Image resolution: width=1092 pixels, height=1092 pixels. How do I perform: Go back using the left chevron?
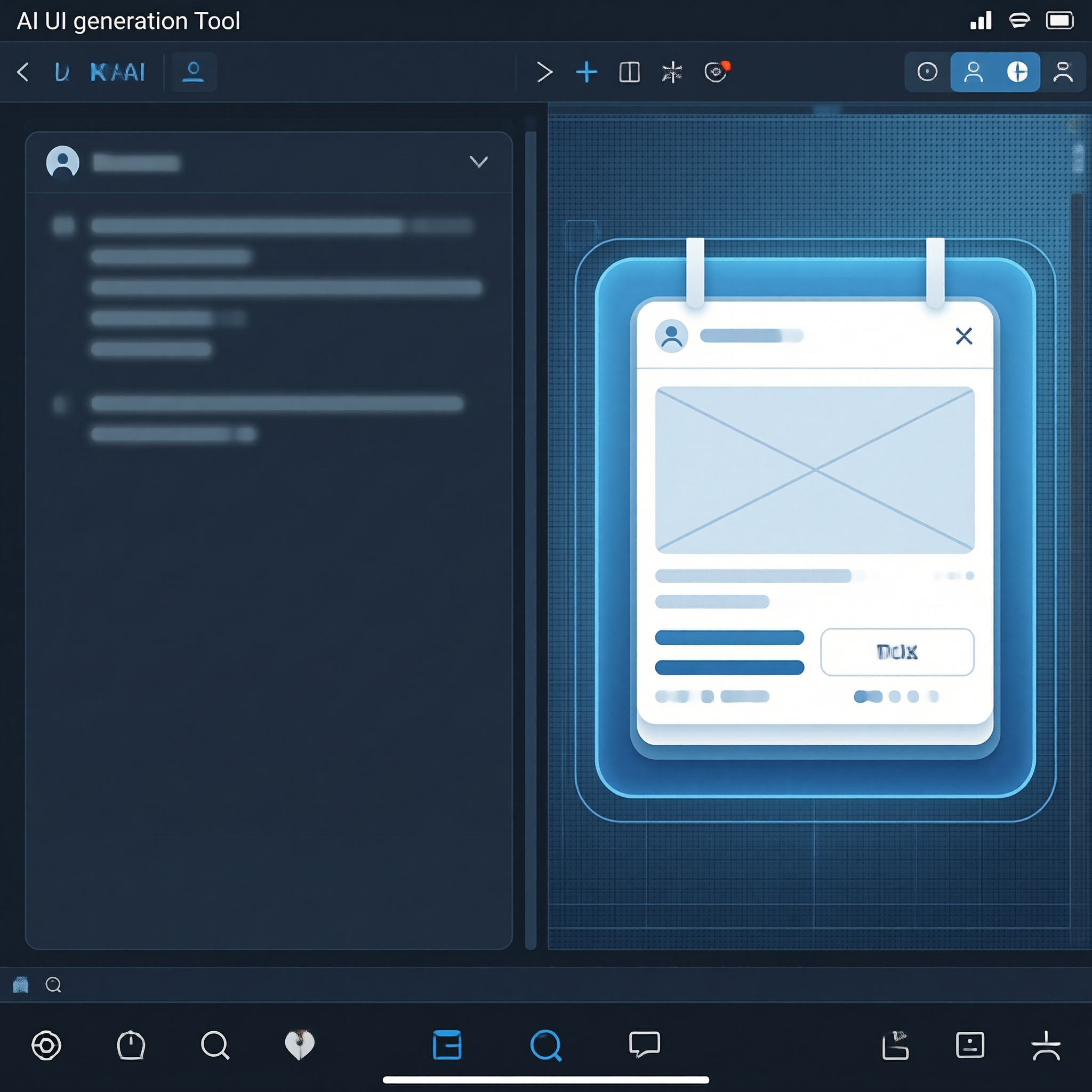click(x=22, y=72)
